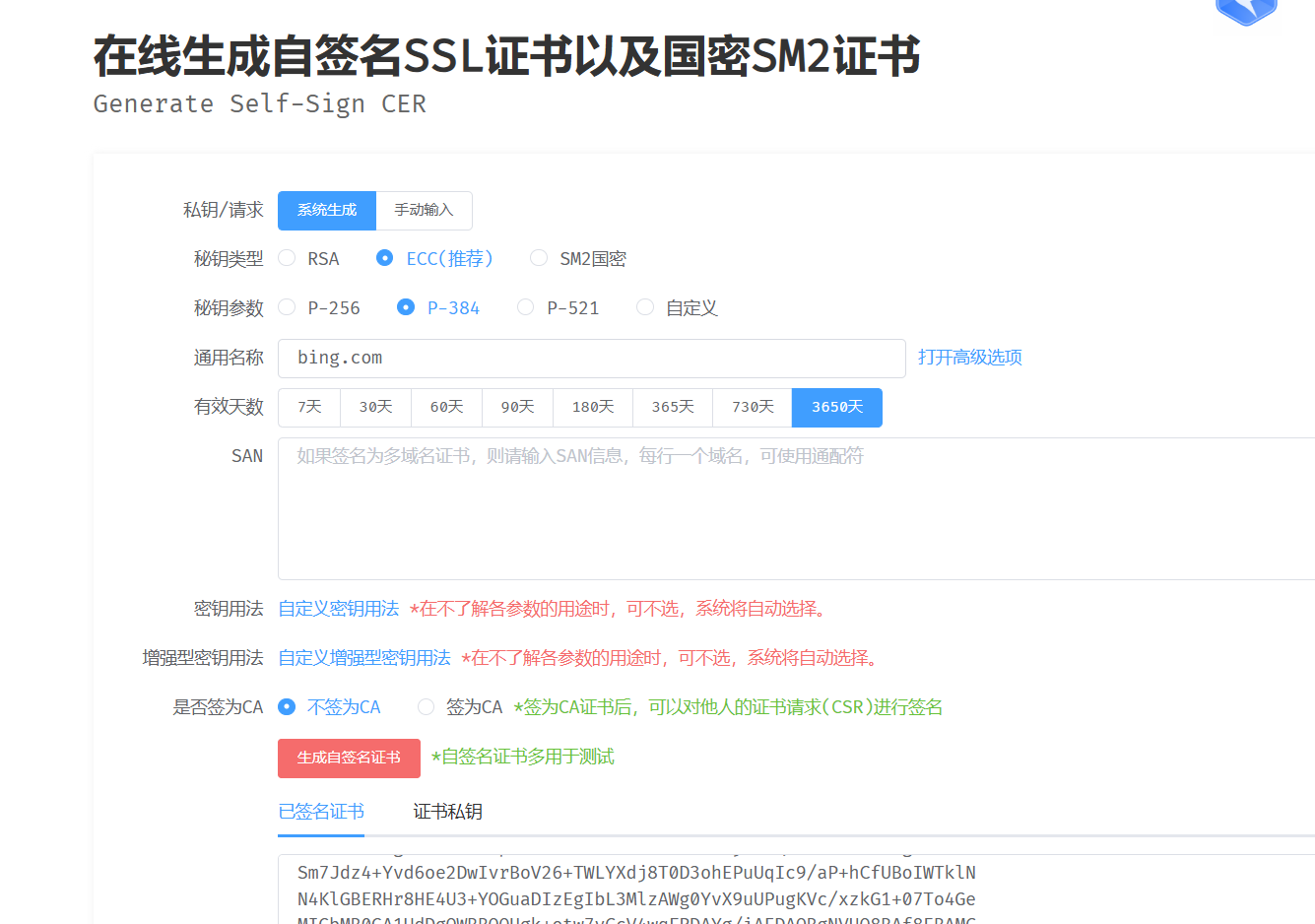
Task: Click the green hint about 签为CA证书后
Action: point(728,707)
